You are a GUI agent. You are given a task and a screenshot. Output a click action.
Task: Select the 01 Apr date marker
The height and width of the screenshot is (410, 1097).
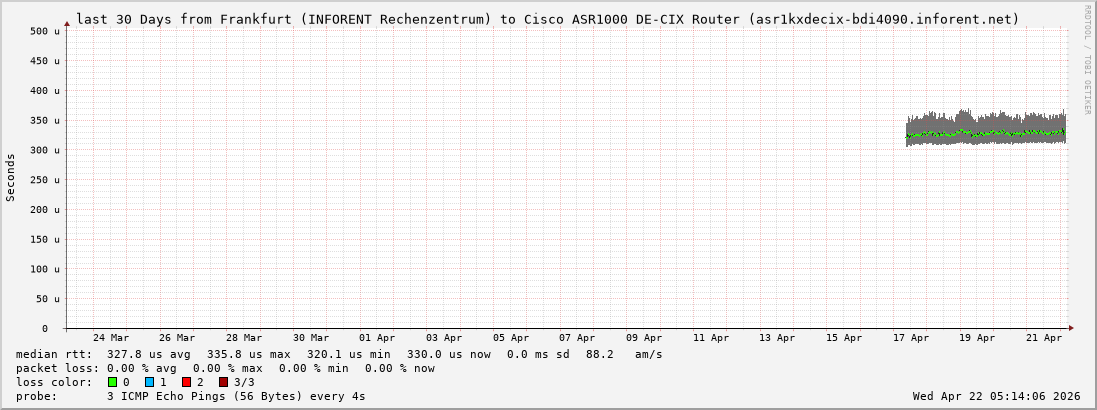[377, 338]
